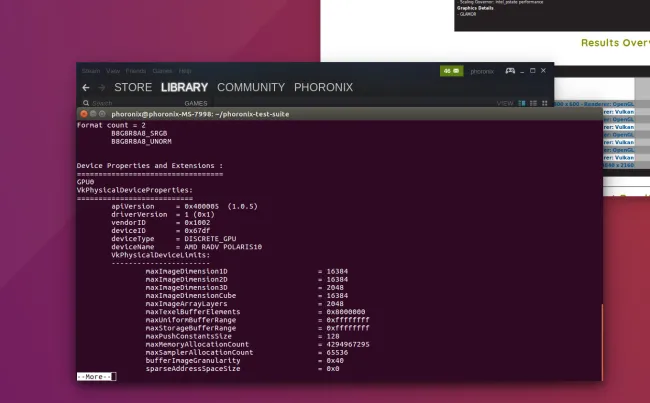The height and width of the screenshot is (403, 650).
Task: Minimize the phoronix terminal window
Action: coord(93,114)
